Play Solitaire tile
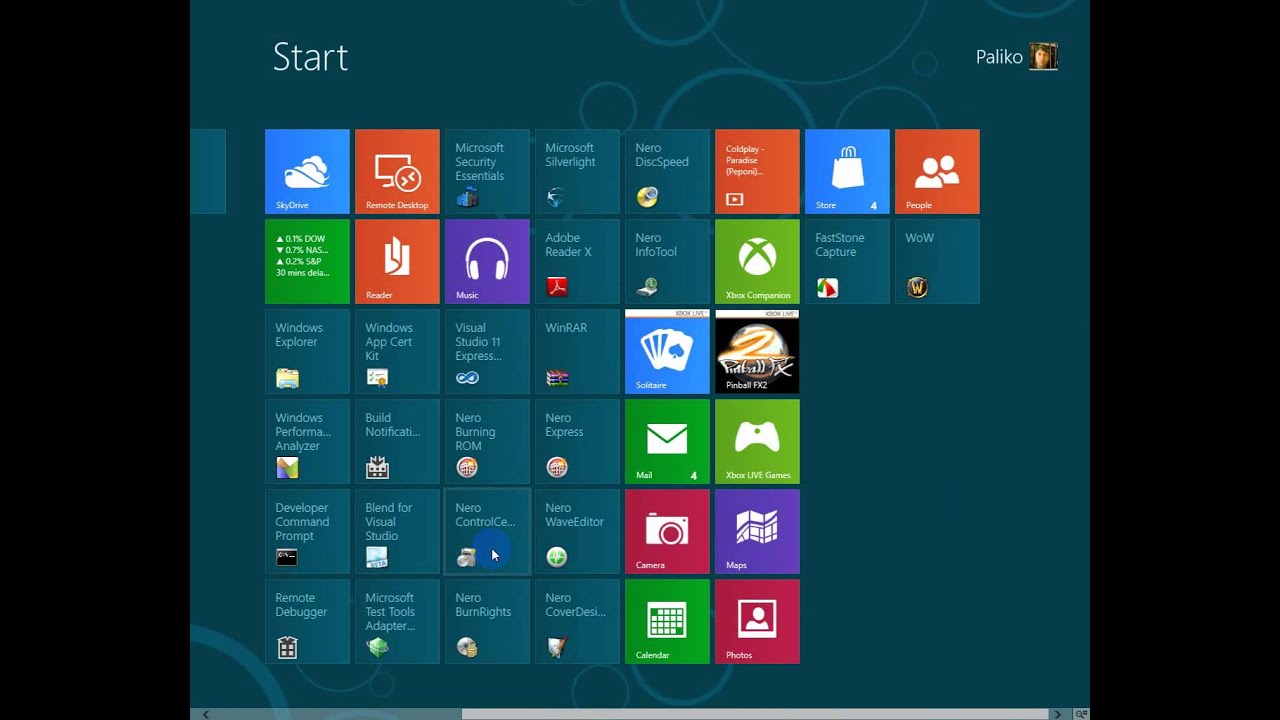This screenshot has height=720, width=1280. point(667,351)
